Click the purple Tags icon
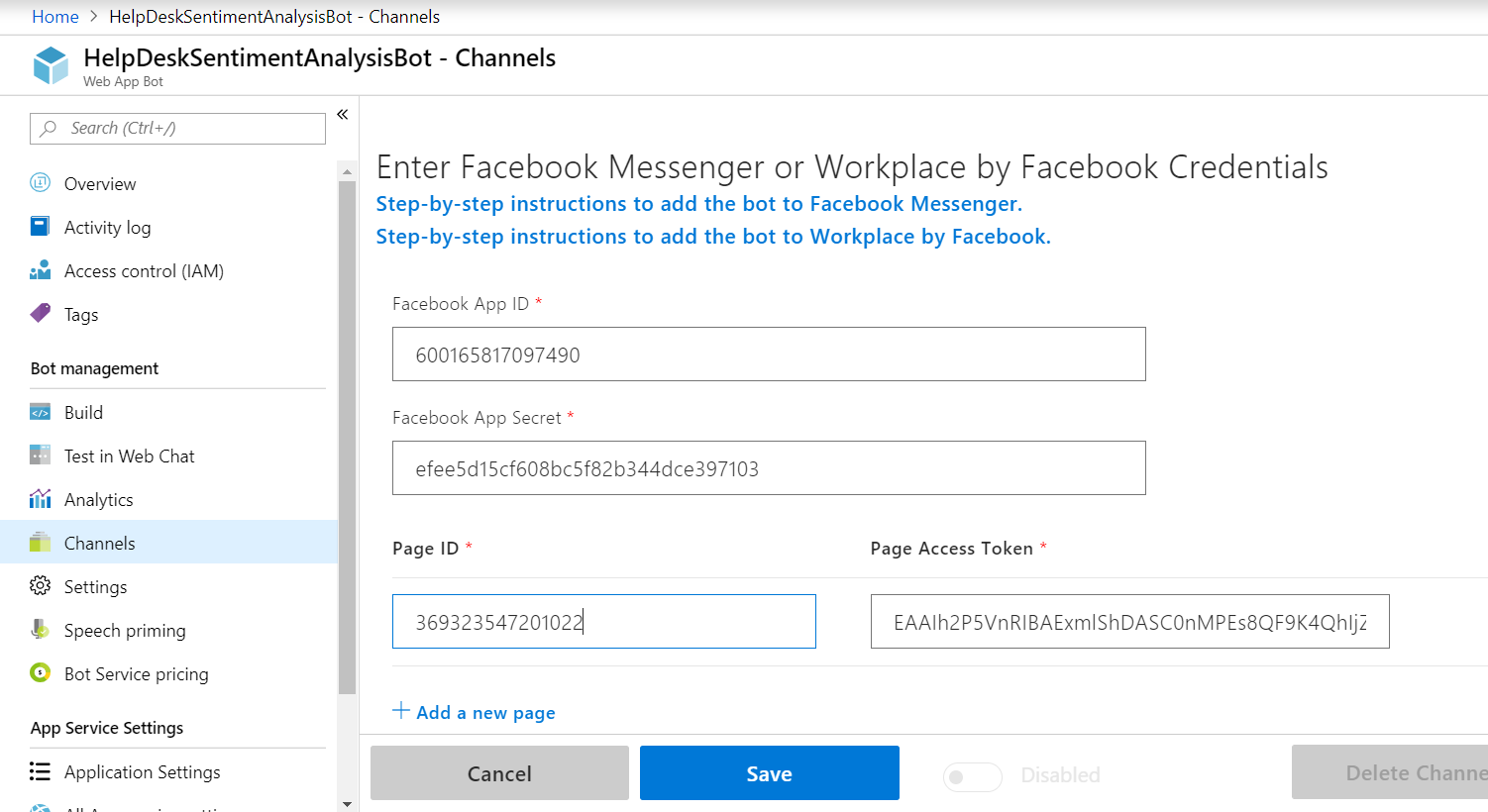Viewport: 1488px width, 812px height. (x=40, y=313)
